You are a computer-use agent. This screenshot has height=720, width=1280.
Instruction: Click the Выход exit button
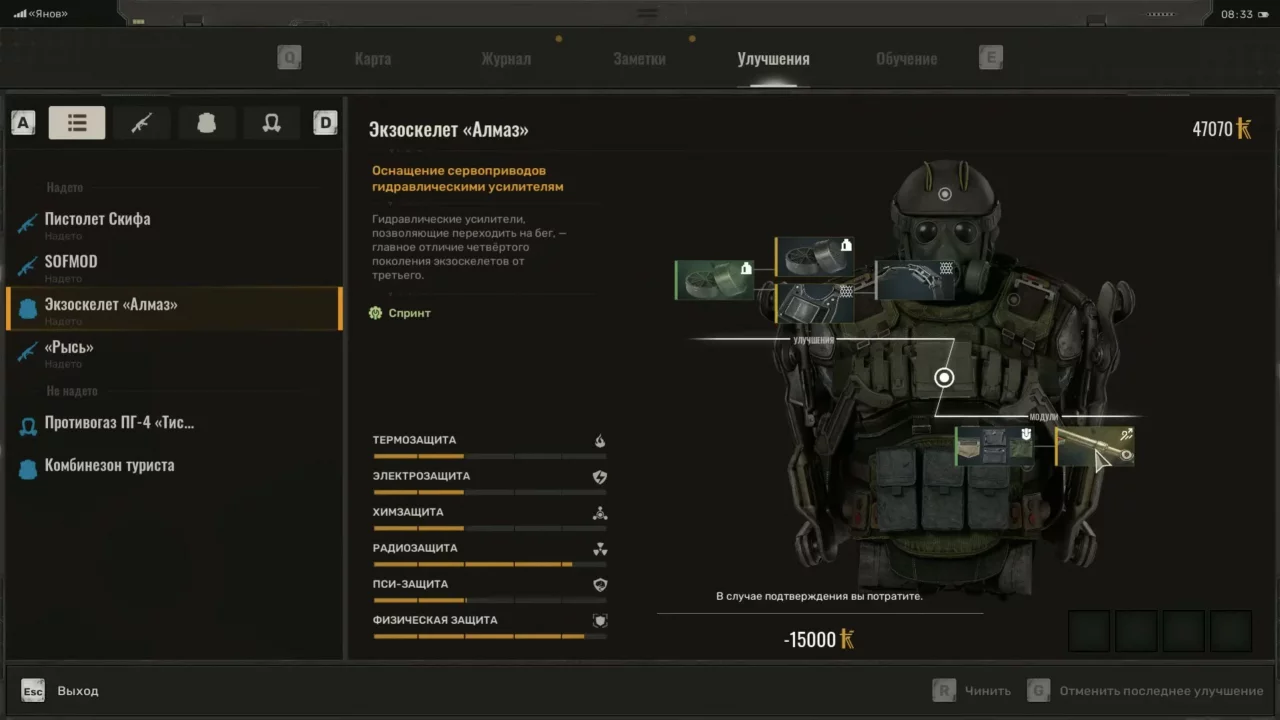[x=60, y=691]
